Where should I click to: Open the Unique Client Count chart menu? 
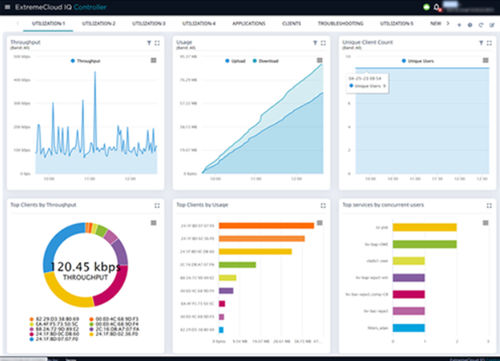coord(485,60)
